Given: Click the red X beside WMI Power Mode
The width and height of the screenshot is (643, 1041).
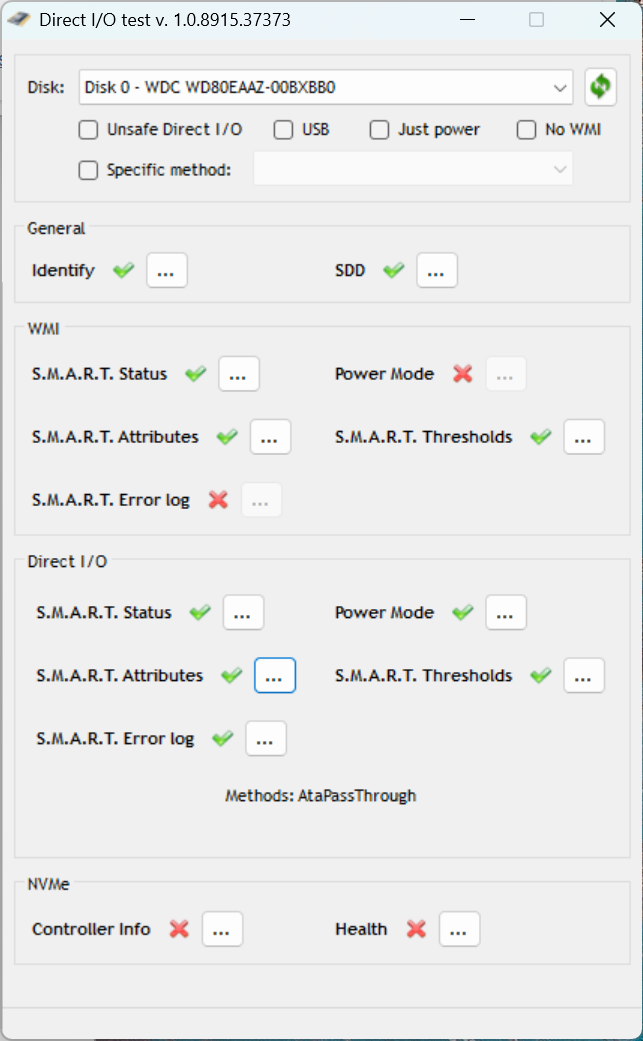Looking at the screenshot, I should pos(463,374).
